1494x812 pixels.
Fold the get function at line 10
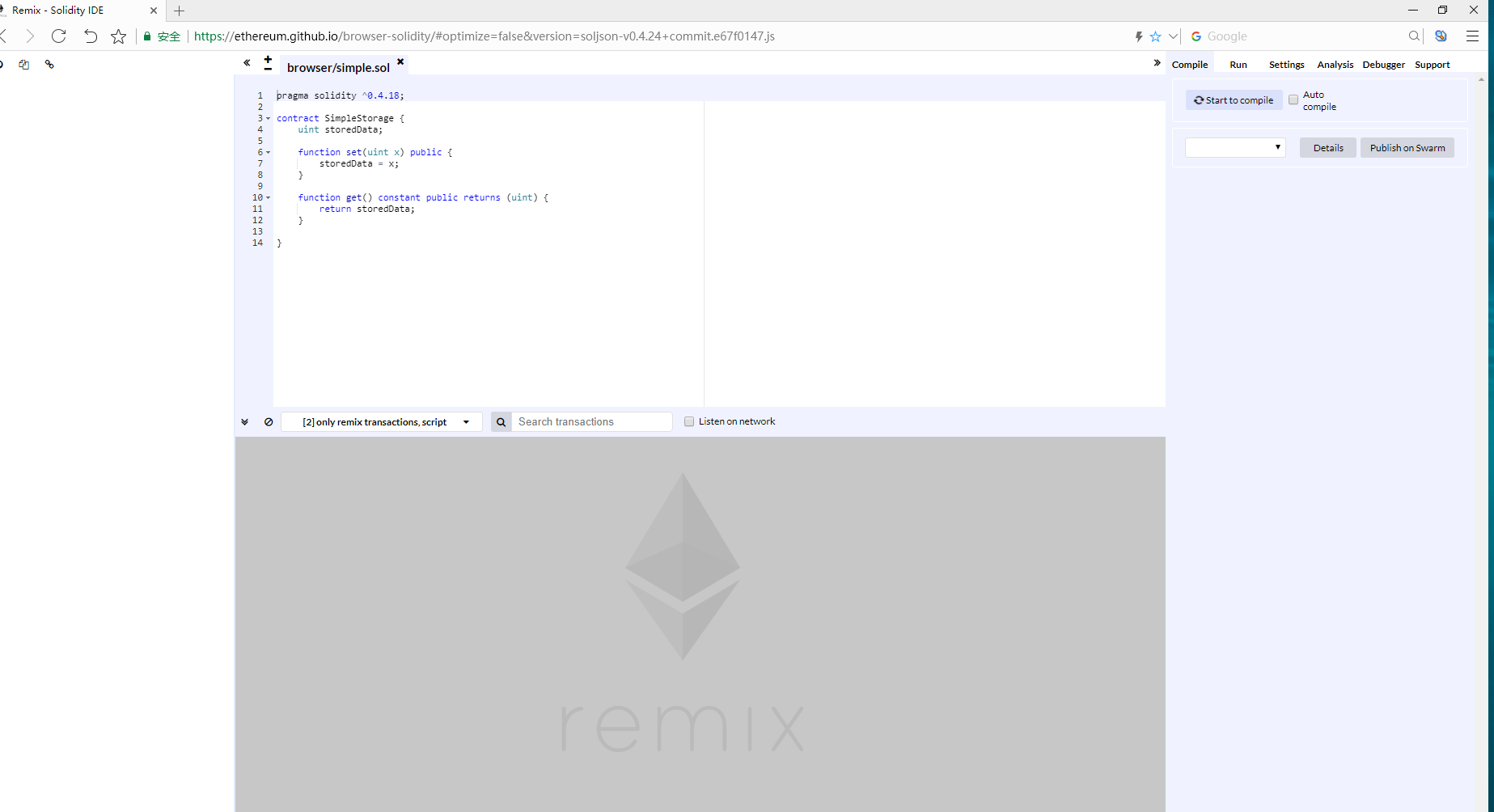(269, 198)
